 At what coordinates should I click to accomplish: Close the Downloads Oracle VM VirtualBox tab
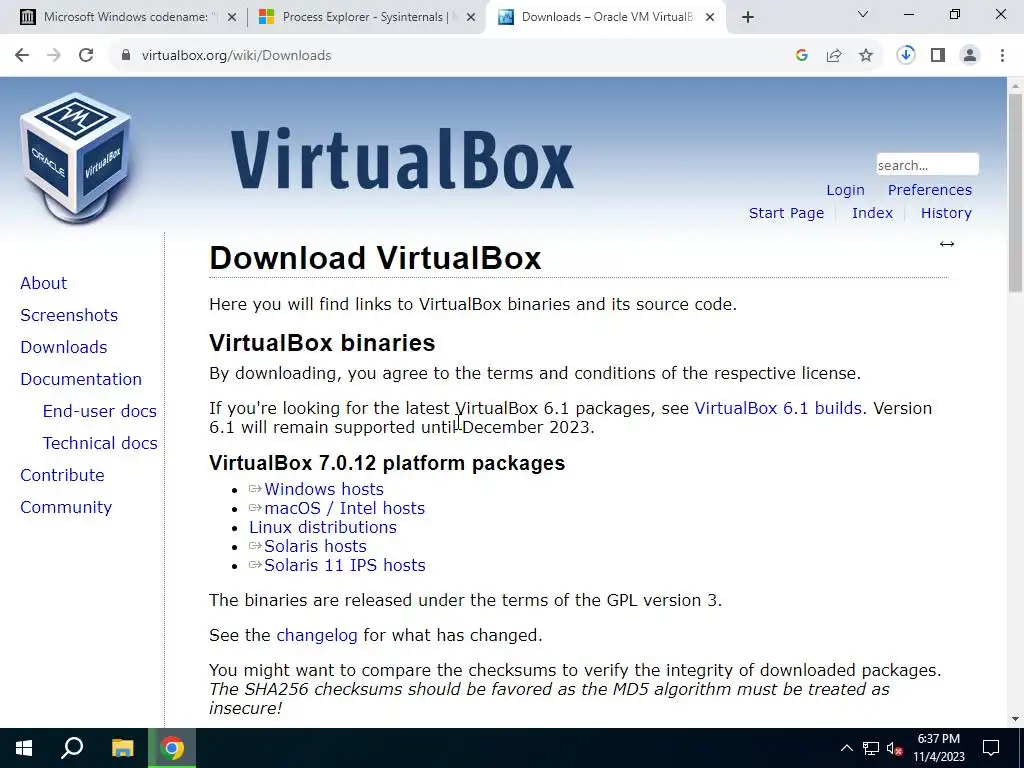tap(710, 17)
